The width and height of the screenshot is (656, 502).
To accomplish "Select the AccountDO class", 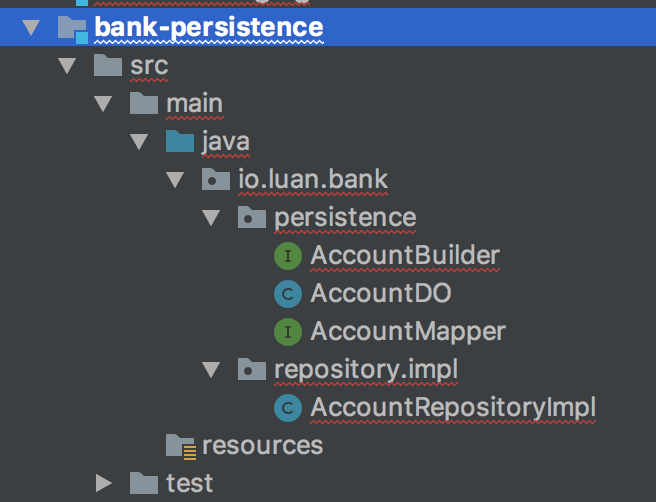I will coord(381,293).
